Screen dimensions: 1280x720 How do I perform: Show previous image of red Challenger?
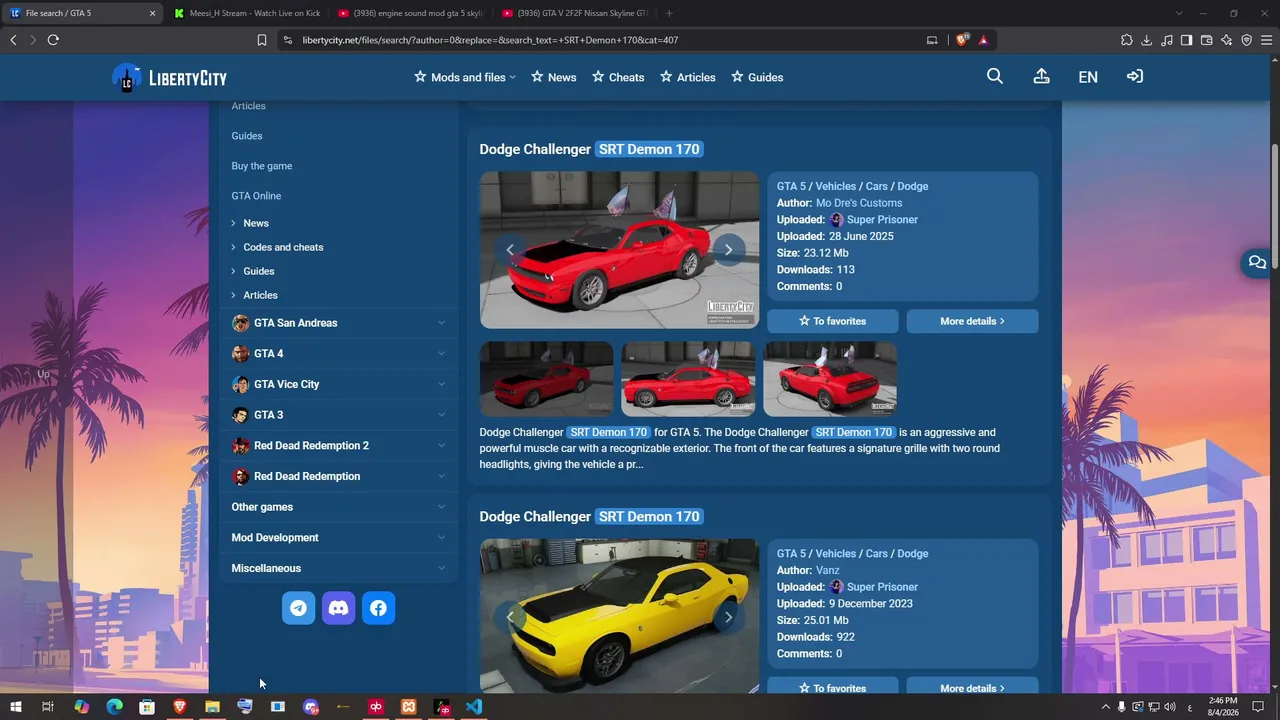click(510, 250)
